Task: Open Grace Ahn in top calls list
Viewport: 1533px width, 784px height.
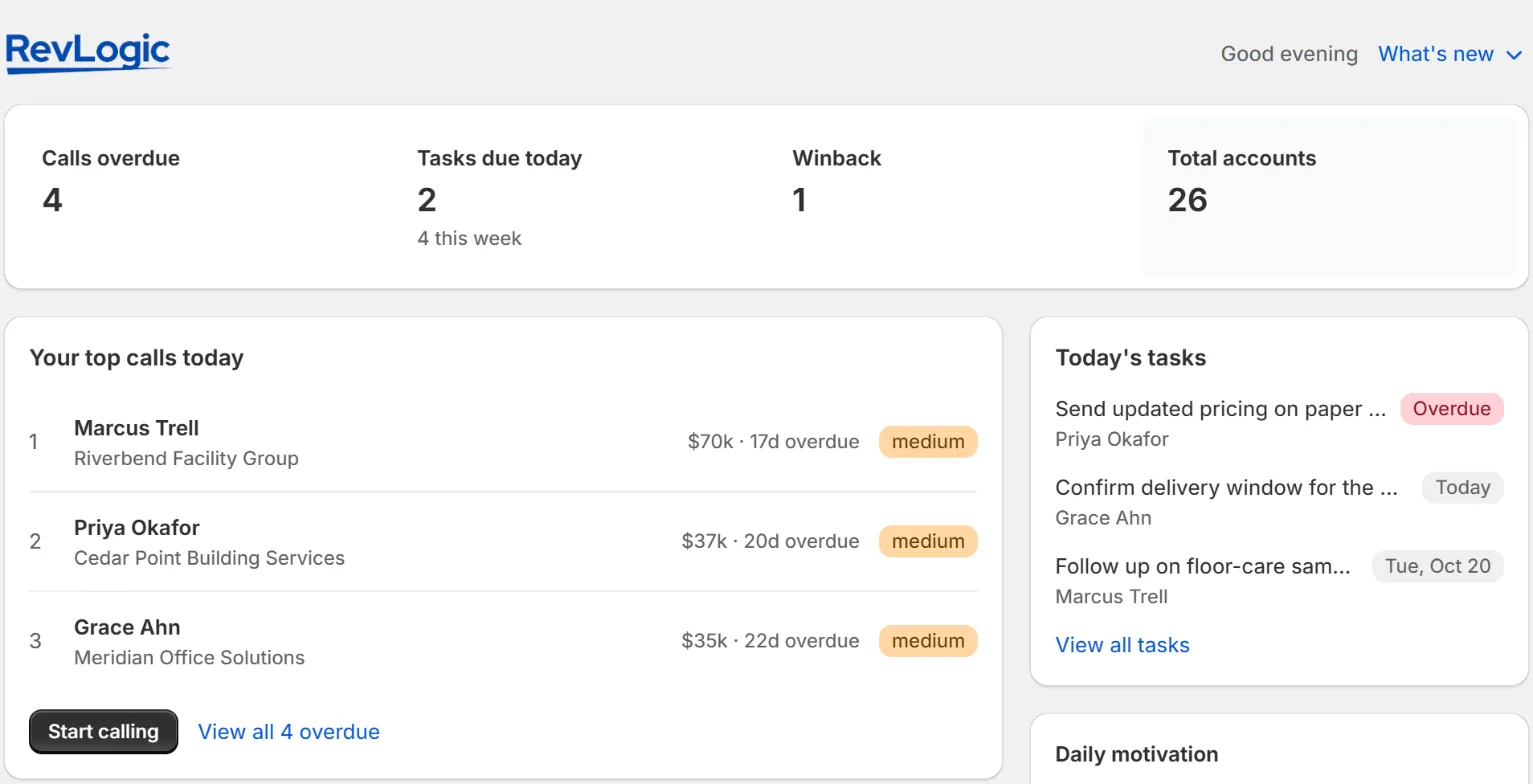Action: tap(127, 628)
